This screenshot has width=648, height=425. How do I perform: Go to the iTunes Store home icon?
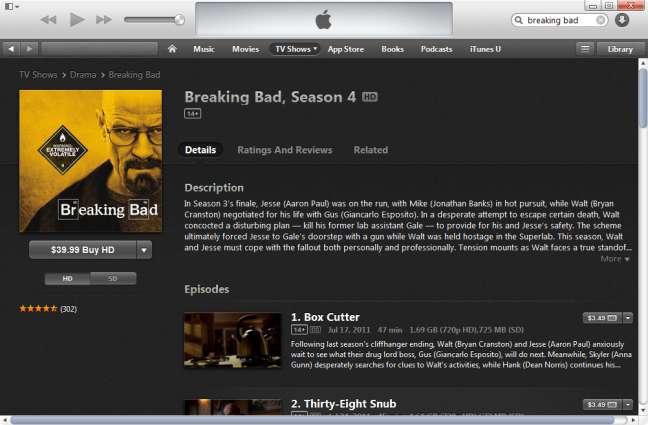pos(172,49)
